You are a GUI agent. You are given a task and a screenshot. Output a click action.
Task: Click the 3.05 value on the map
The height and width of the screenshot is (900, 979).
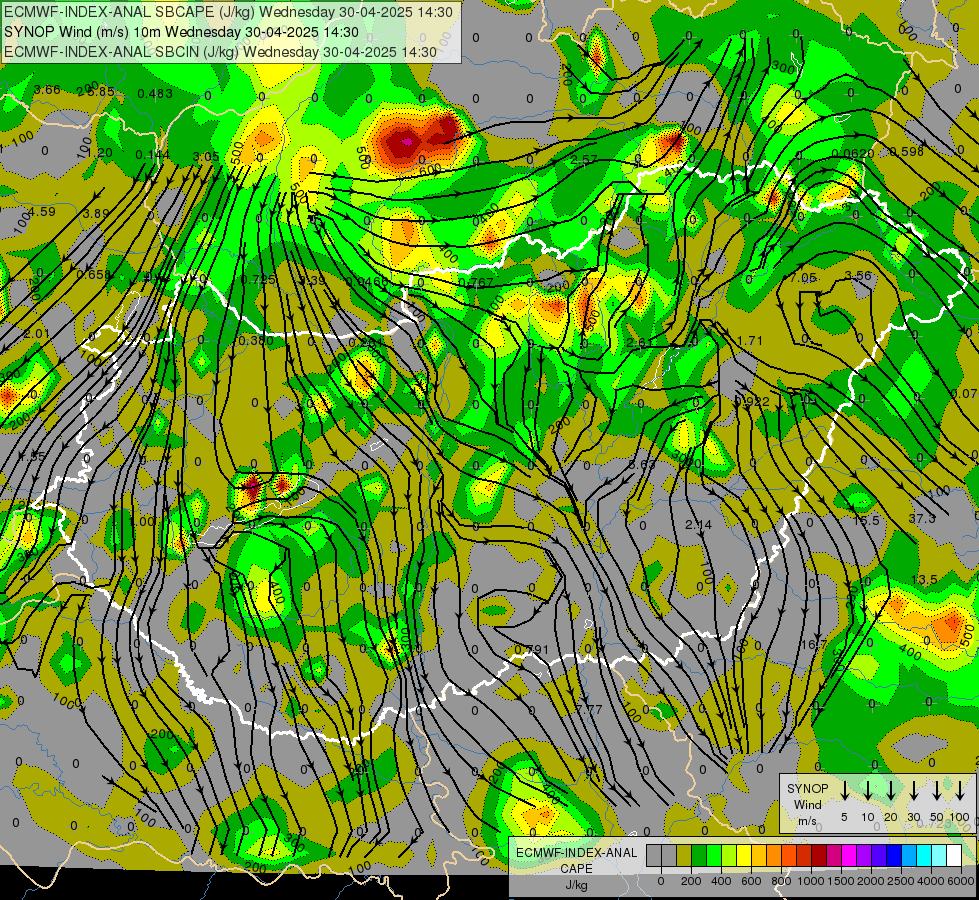tap(206, 156)
